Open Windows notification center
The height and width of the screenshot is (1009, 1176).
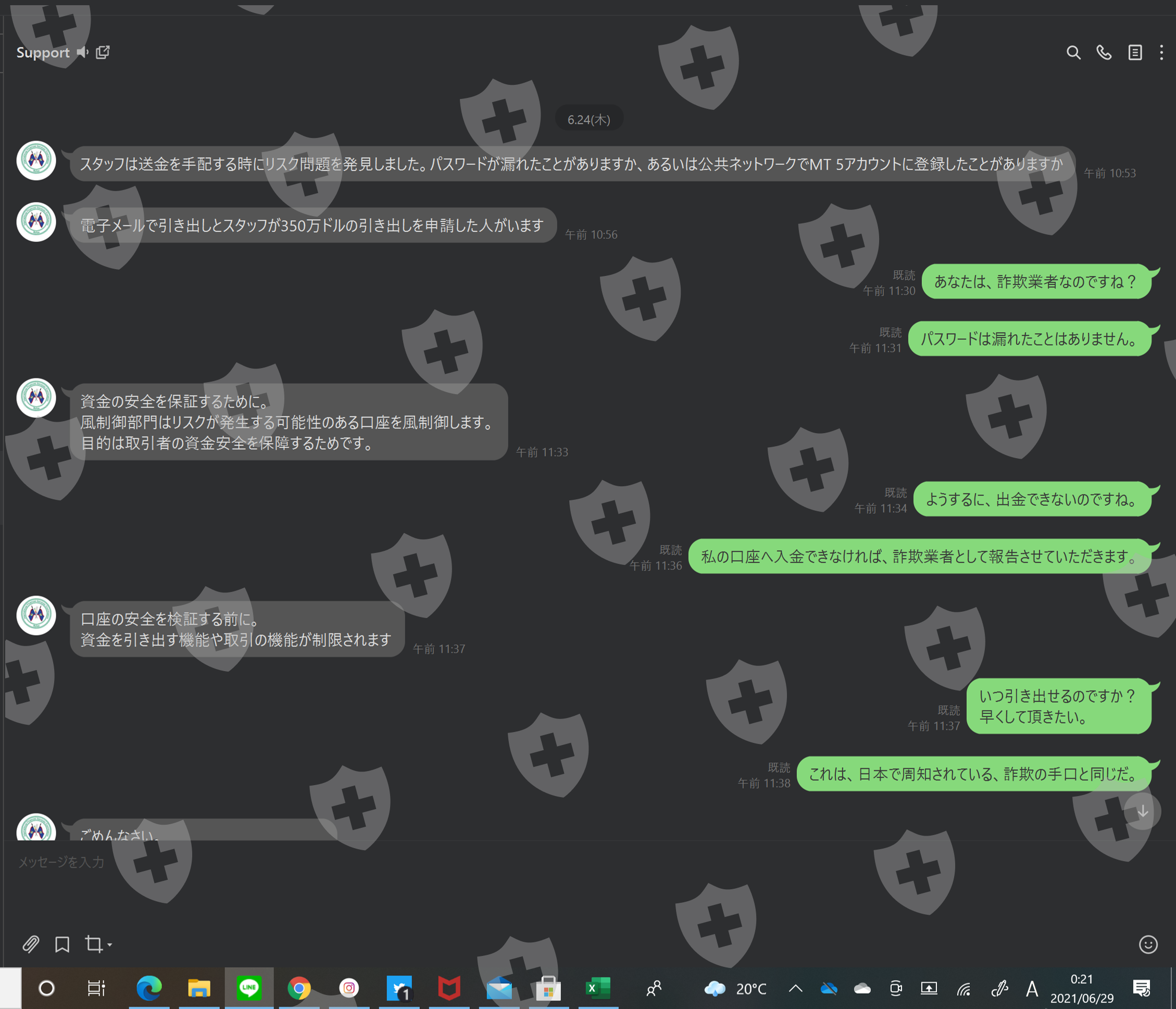pos(1141,989)
